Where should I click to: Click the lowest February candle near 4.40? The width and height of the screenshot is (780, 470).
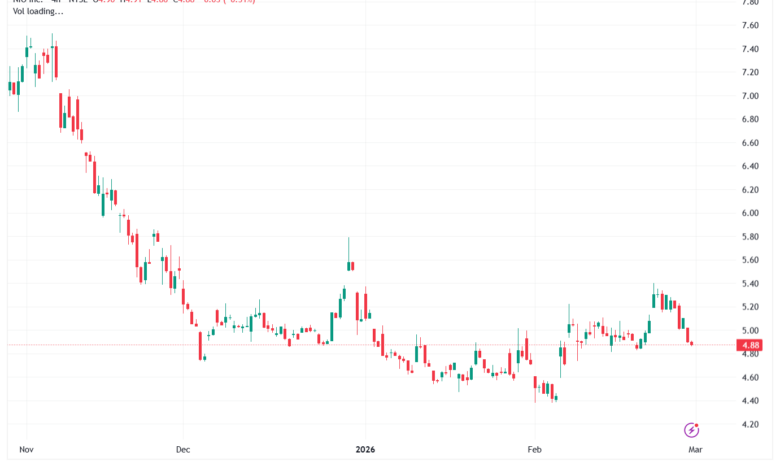point(554,397)
